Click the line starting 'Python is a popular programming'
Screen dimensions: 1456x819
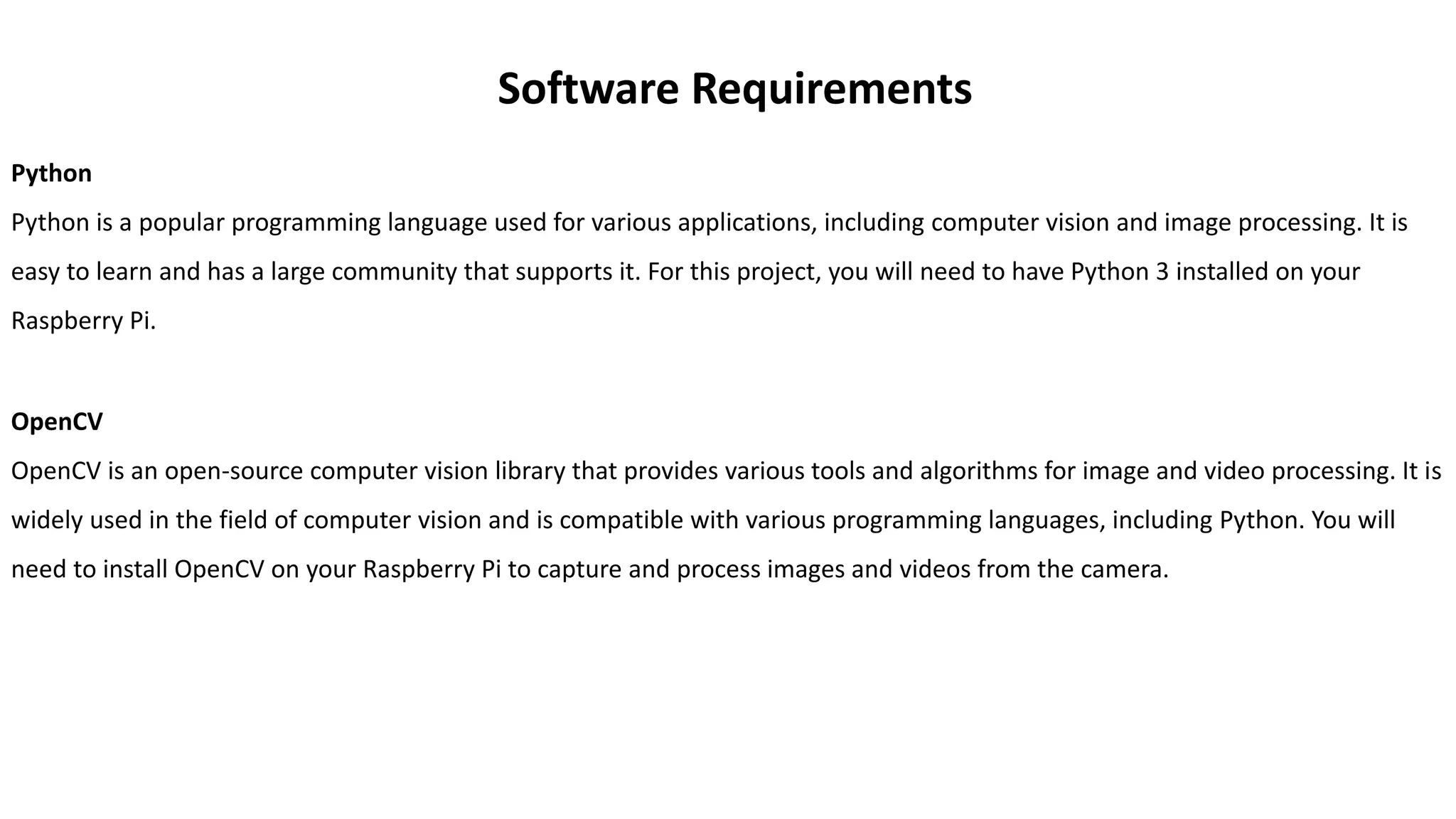[x=710, y=223]
